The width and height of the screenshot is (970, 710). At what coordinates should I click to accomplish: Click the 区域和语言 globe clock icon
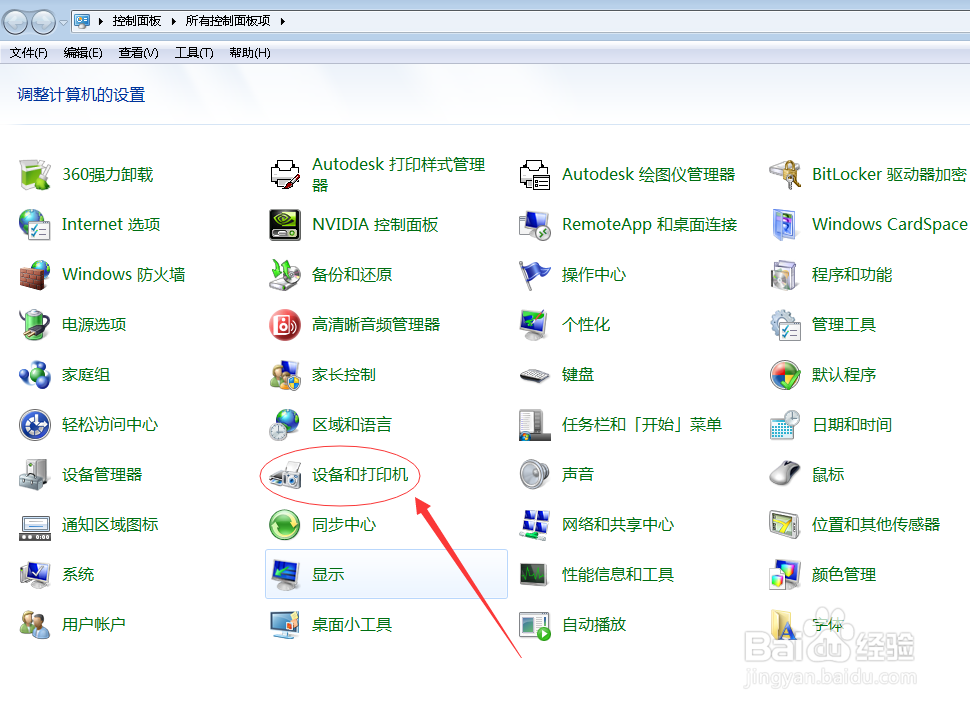tap(285, 425)
